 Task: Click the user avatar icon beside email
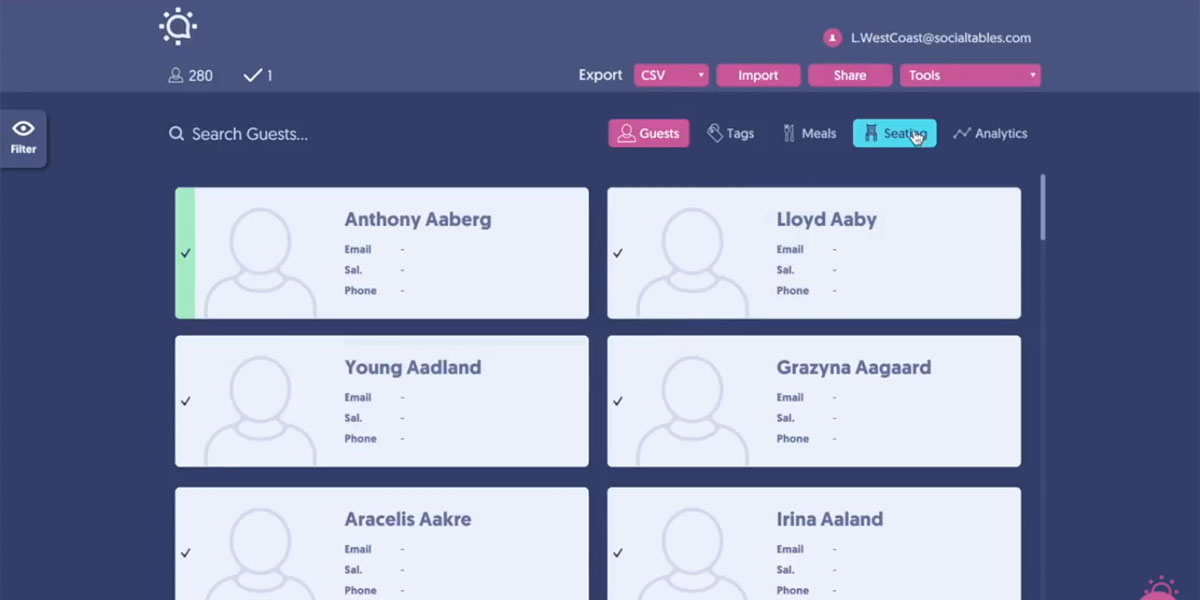pyautogui.click(x=832, y=38)
